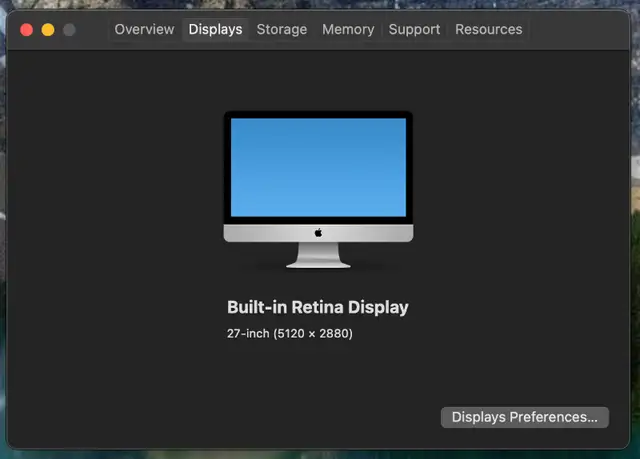Click the Displays Preferences button
Viewport: 640px width, 459px height.
pos(524,417)
